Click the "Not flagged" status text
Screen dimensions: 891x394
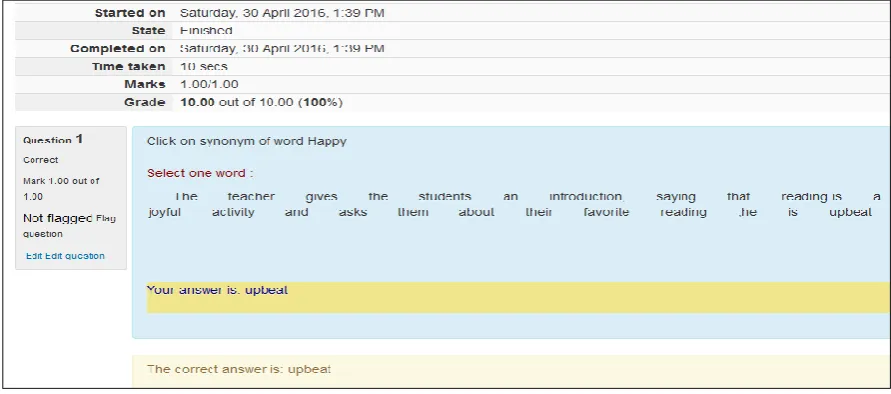[x=57, y=218]
